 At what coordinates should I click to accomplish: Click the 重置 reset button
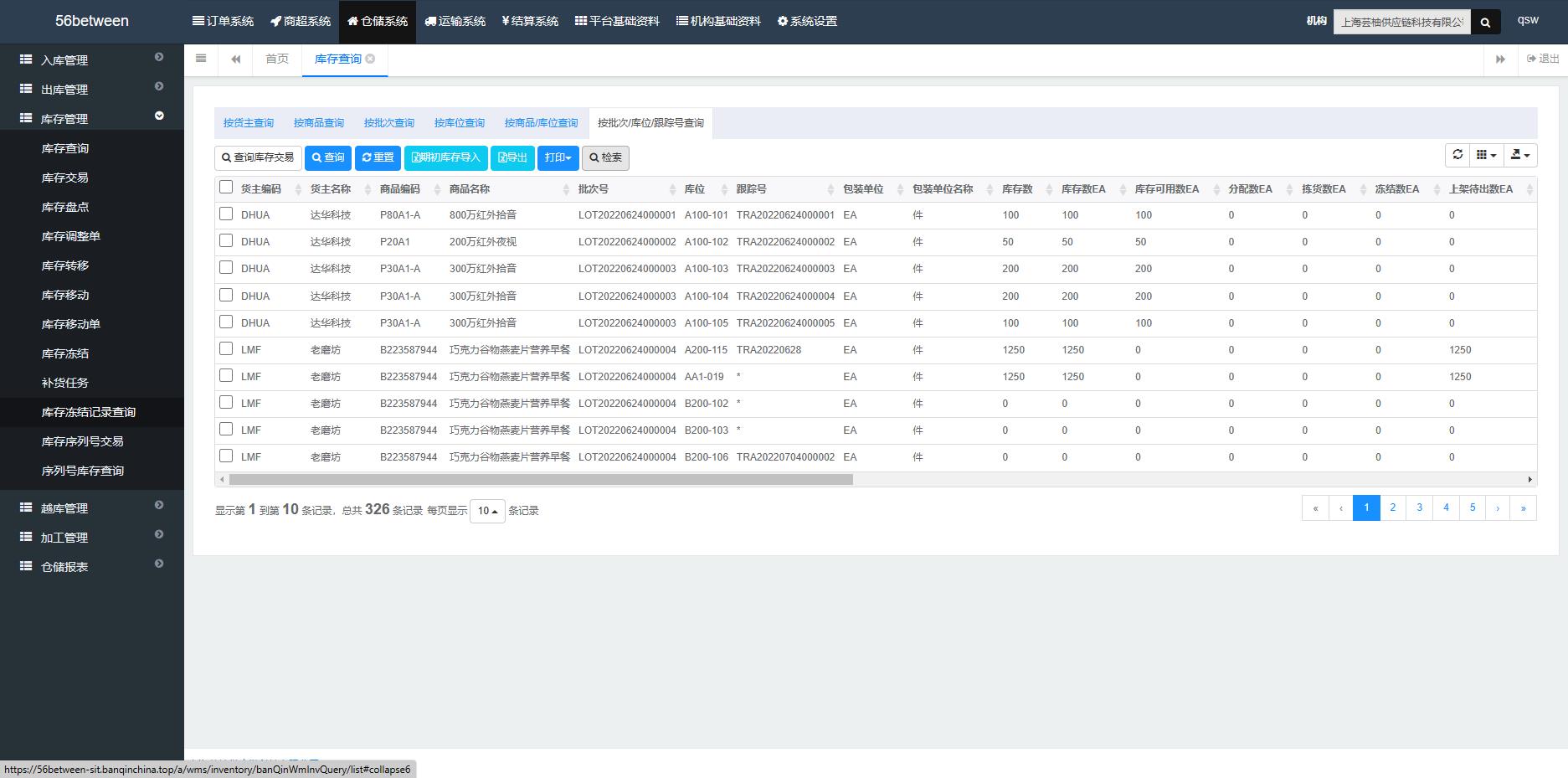pos(378,157)
